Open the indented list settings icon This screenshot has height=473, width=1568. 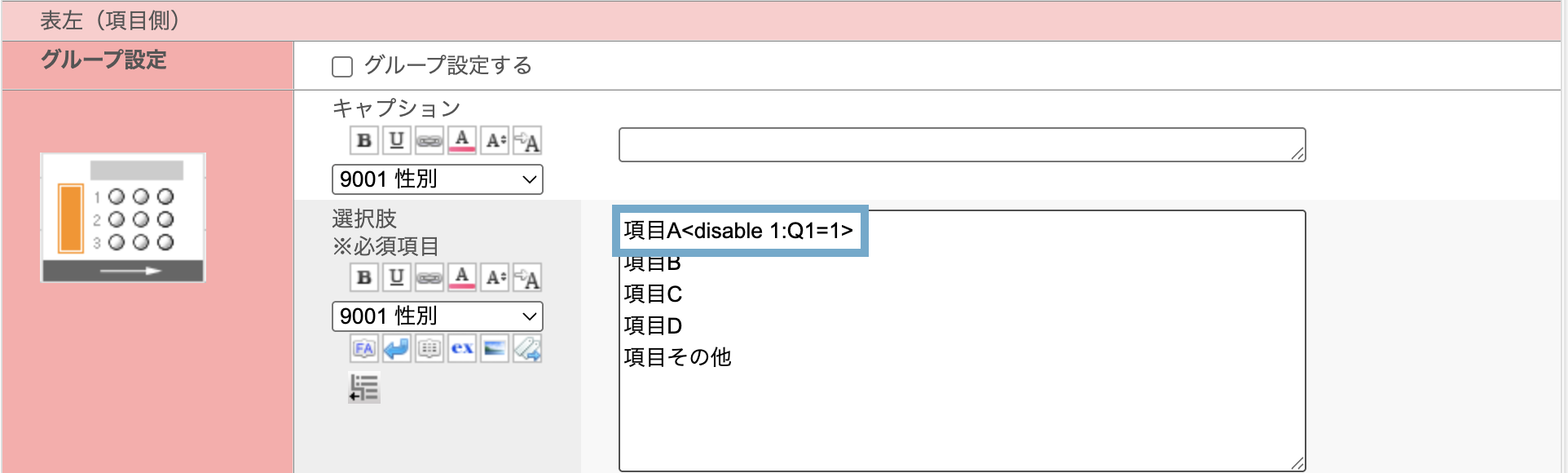pos(364,387)
